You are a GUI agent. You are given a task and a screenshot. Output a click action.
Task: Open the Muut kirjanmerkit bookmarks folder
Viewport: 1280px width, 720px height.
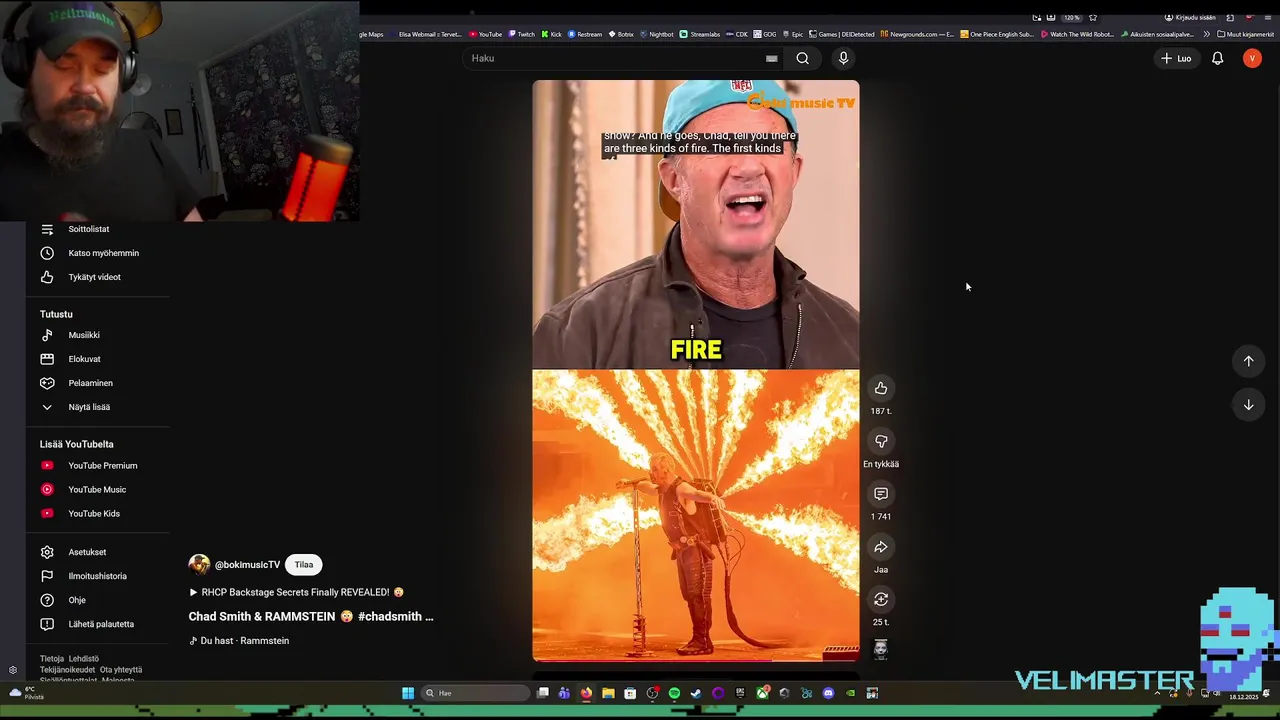tap(1246, 34)
